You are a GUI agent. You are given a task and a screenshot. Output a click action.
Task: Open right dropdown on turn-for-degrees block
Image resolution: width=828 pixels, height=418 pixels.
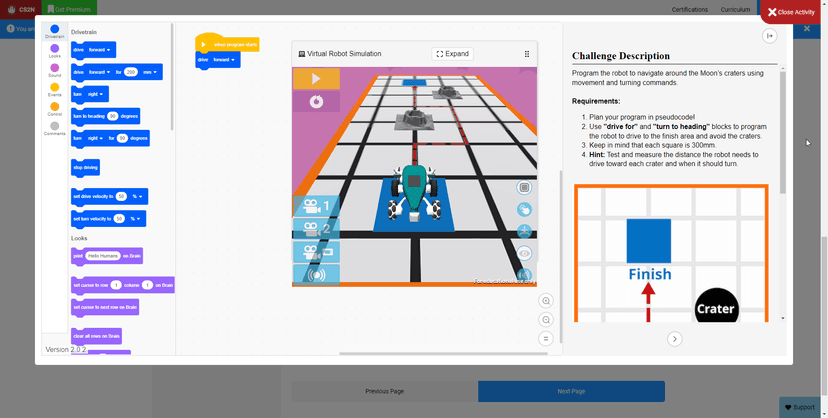(x=95, y=138)
